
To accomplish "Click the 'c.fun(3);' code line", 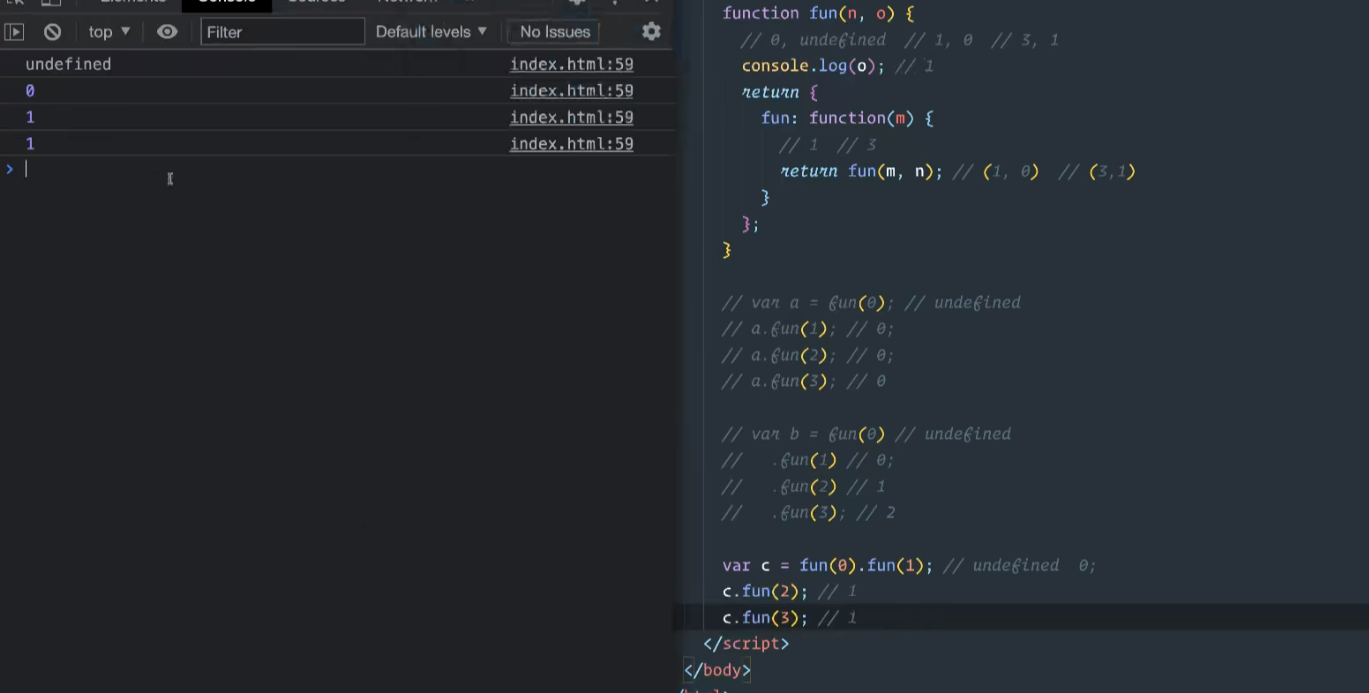I will coord(764,618).
